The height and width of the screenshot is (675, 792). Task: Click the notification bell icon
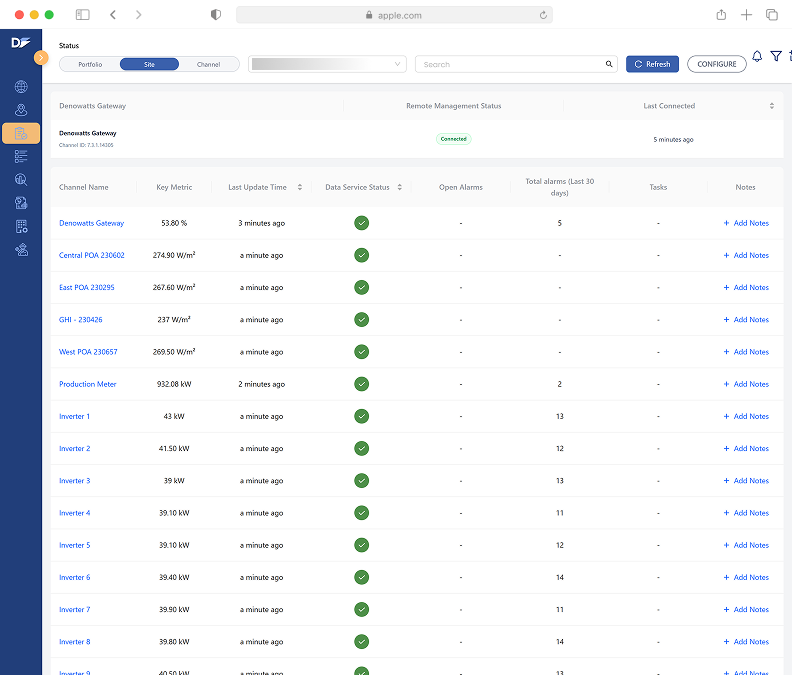pos(757,57)
